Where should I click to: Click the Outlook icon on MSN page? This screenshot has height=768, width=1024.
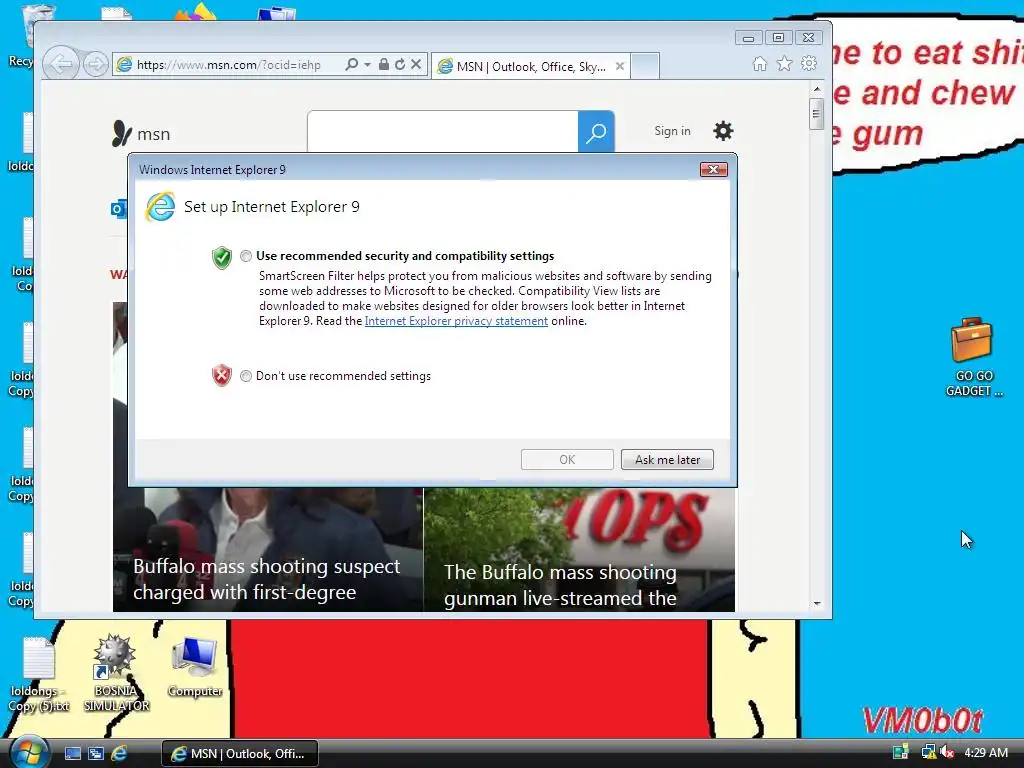[x=119, y=209]
